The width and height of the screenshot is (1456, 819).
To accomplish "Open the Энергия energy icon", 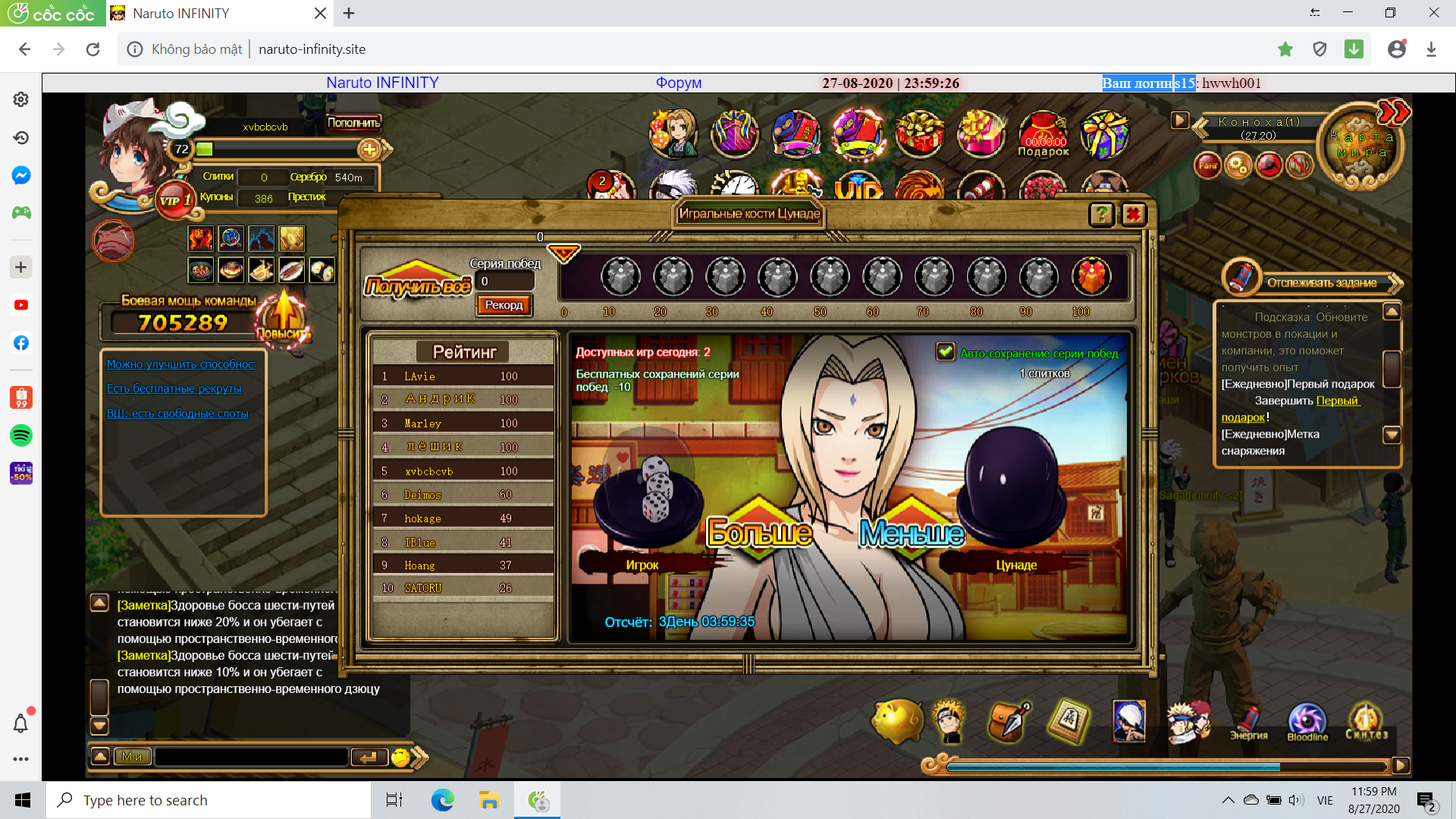I will coord(1248,723).
